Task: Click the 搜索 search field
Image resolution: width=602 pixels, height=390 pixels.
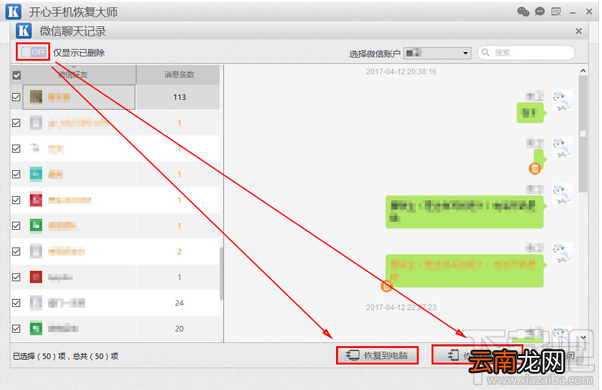Action: [526, 53]
